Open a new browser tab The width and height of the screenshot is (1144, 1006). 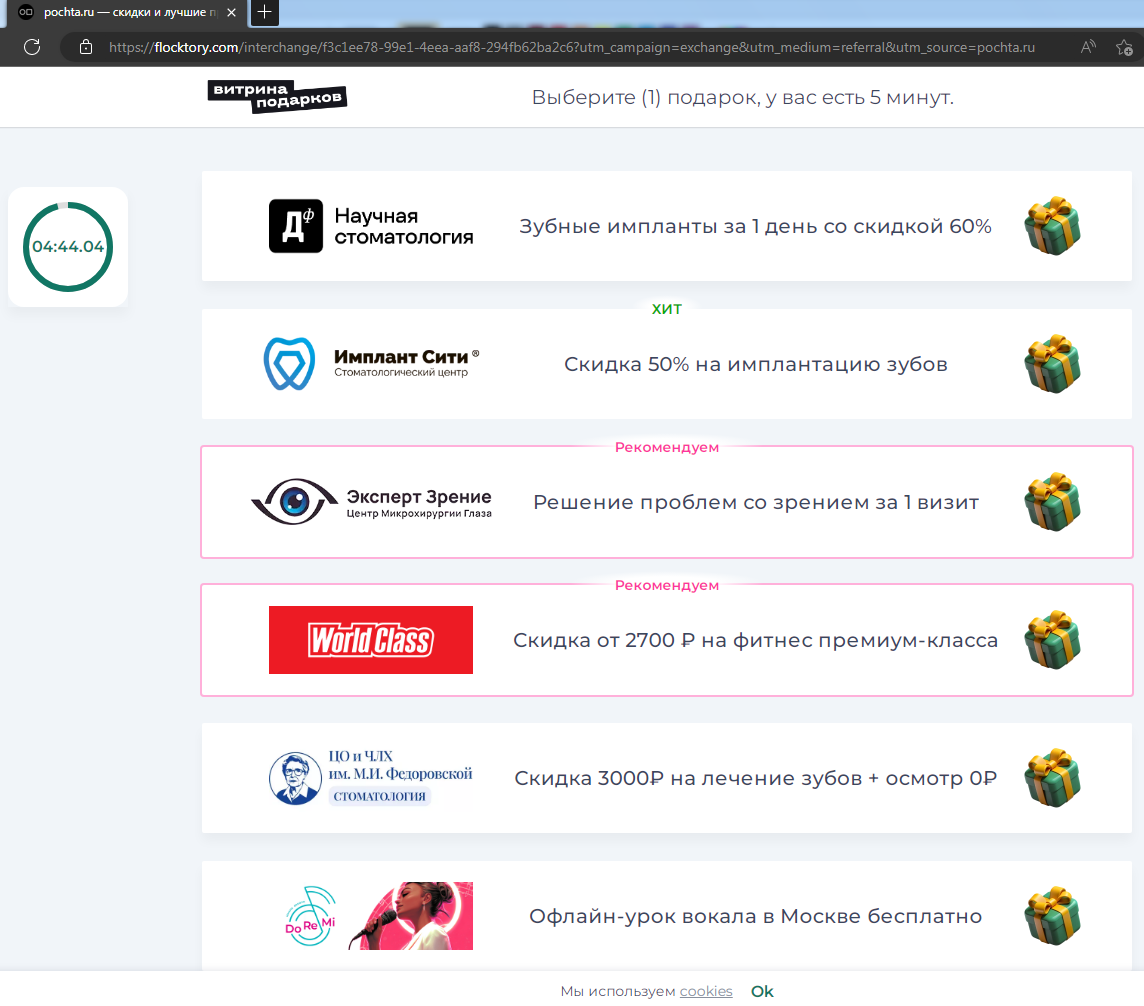(264, 12)
